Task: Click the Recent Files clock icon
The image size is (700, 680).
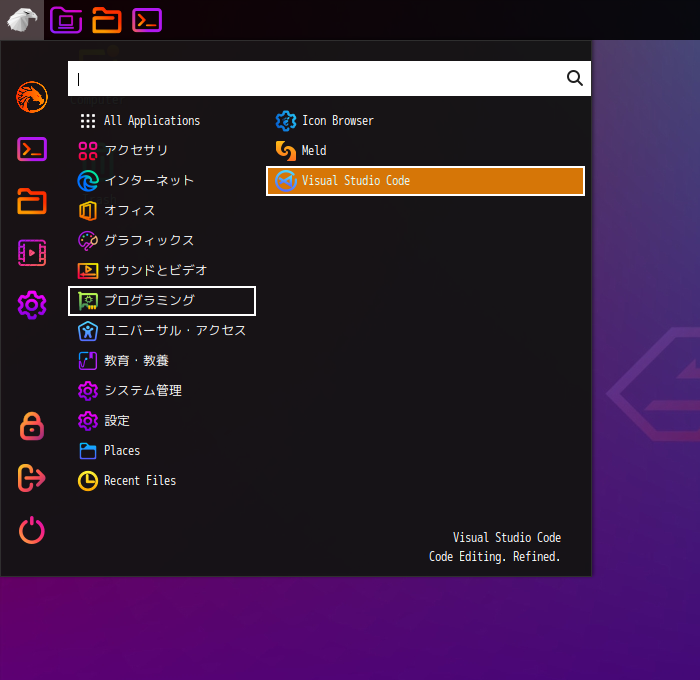Action: click(88, 481)
